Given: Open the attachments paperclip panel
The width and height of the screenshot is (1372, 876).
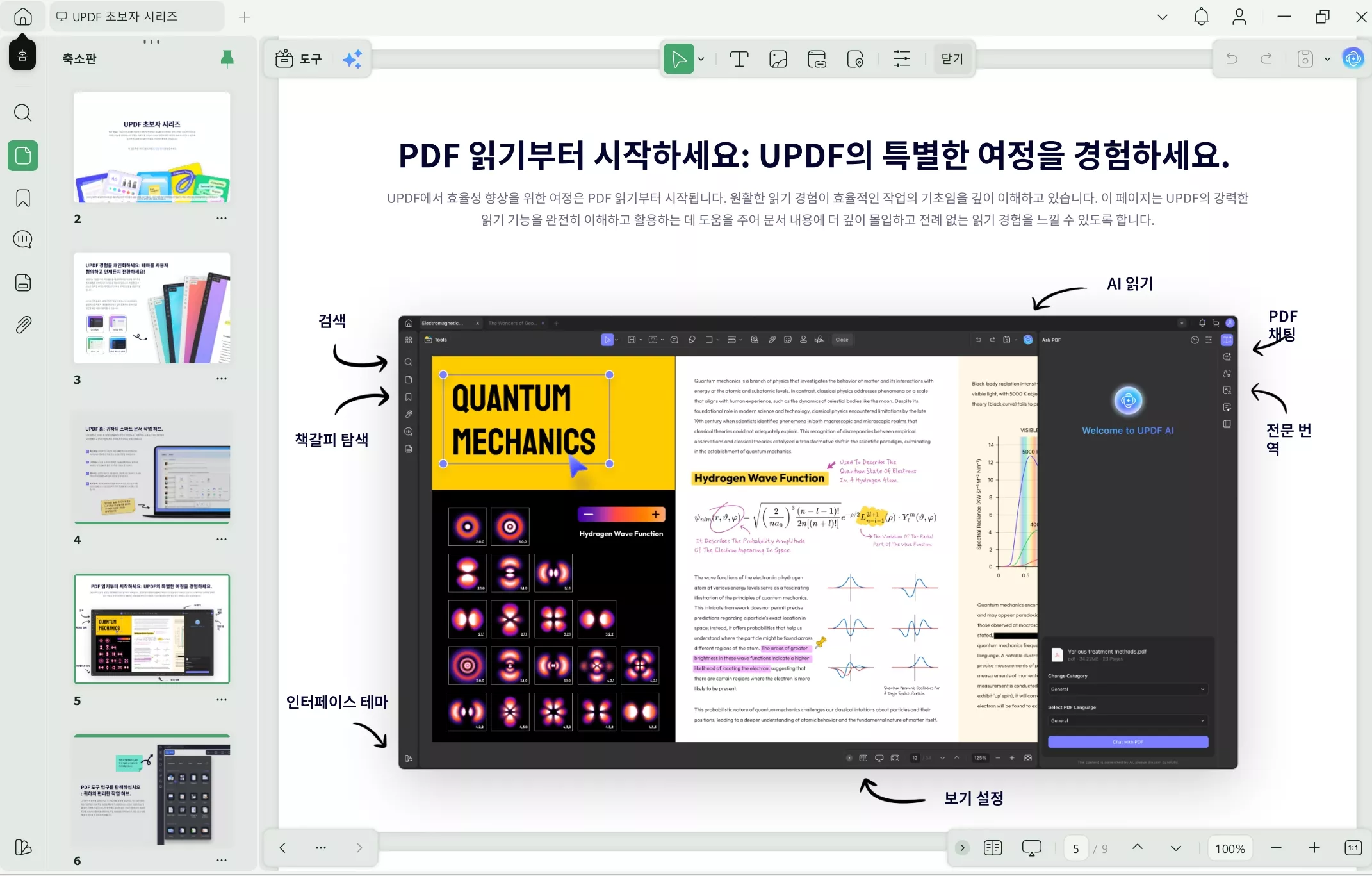Looking at the screenshot, I should (x=23, y=325).
